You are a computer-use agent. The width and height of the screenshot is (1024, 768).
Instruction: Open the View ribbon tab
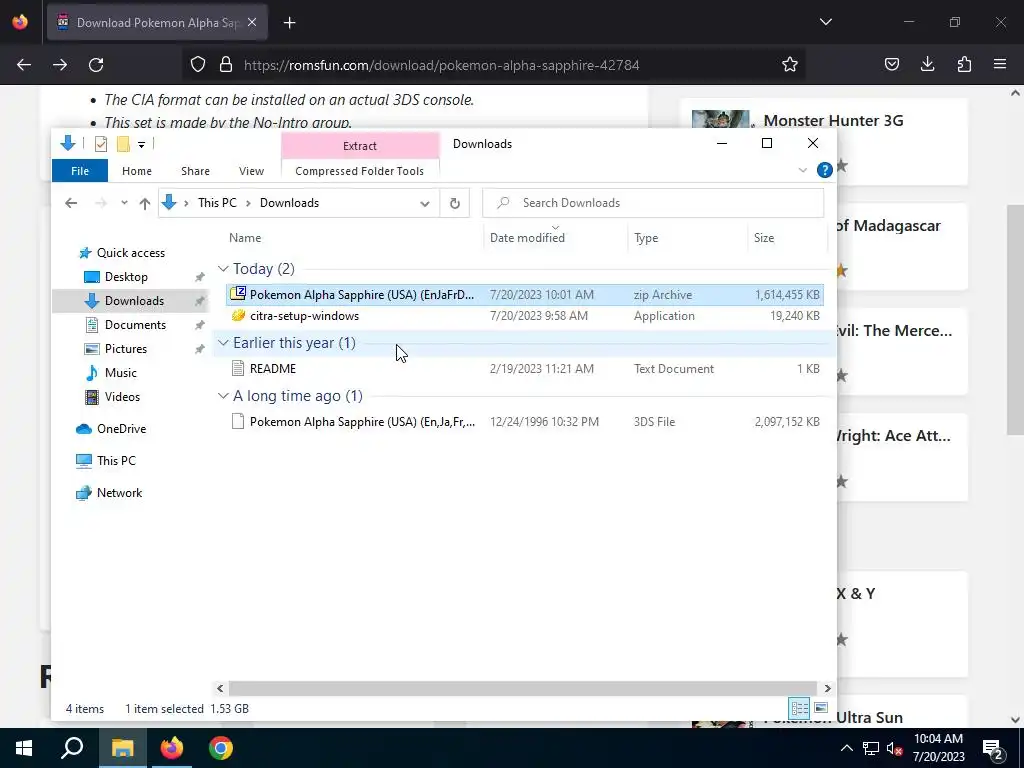(x=251, y=170)
